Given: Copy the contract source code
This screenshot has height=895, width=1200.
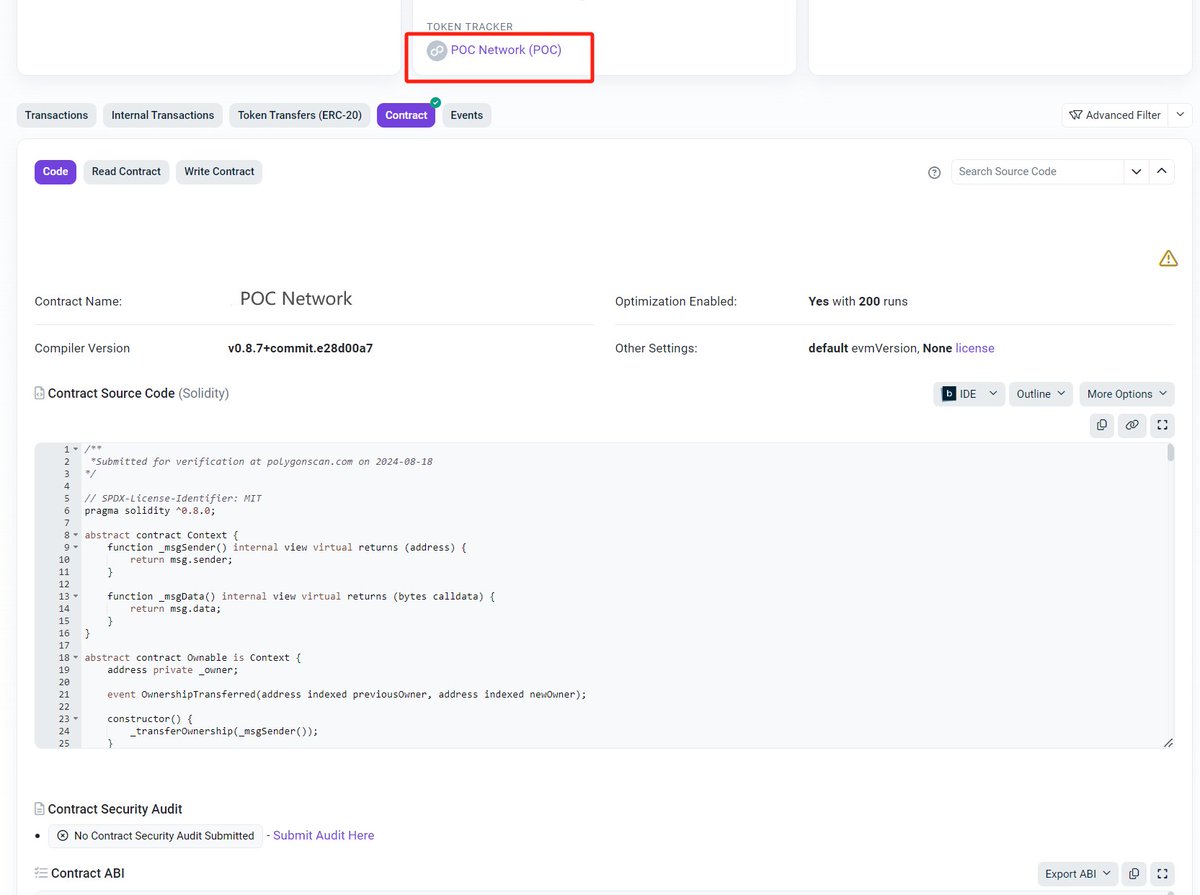Looking at the screenshot, I should pyautogui.click(x=1102, y=425).
